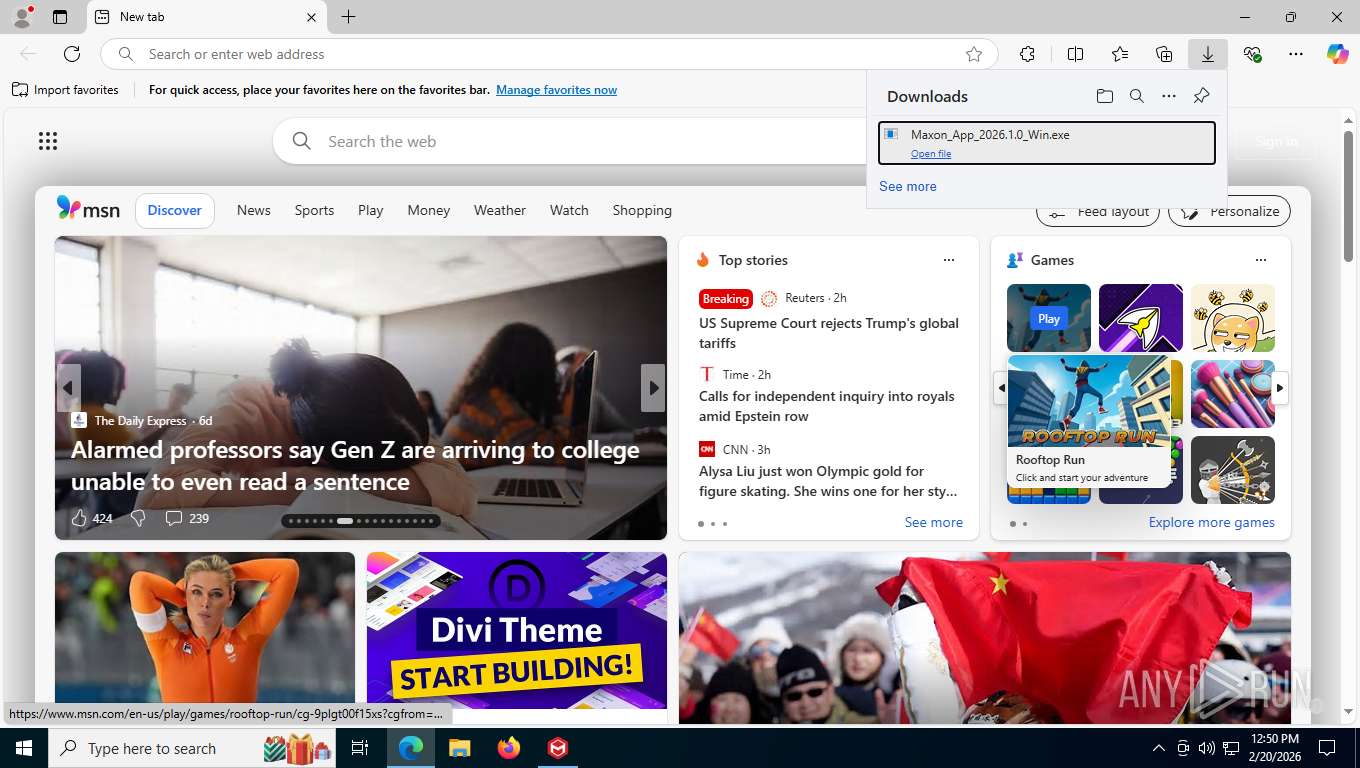Select the Money tab
The image size is (1360, 768).
pos(429,210)
